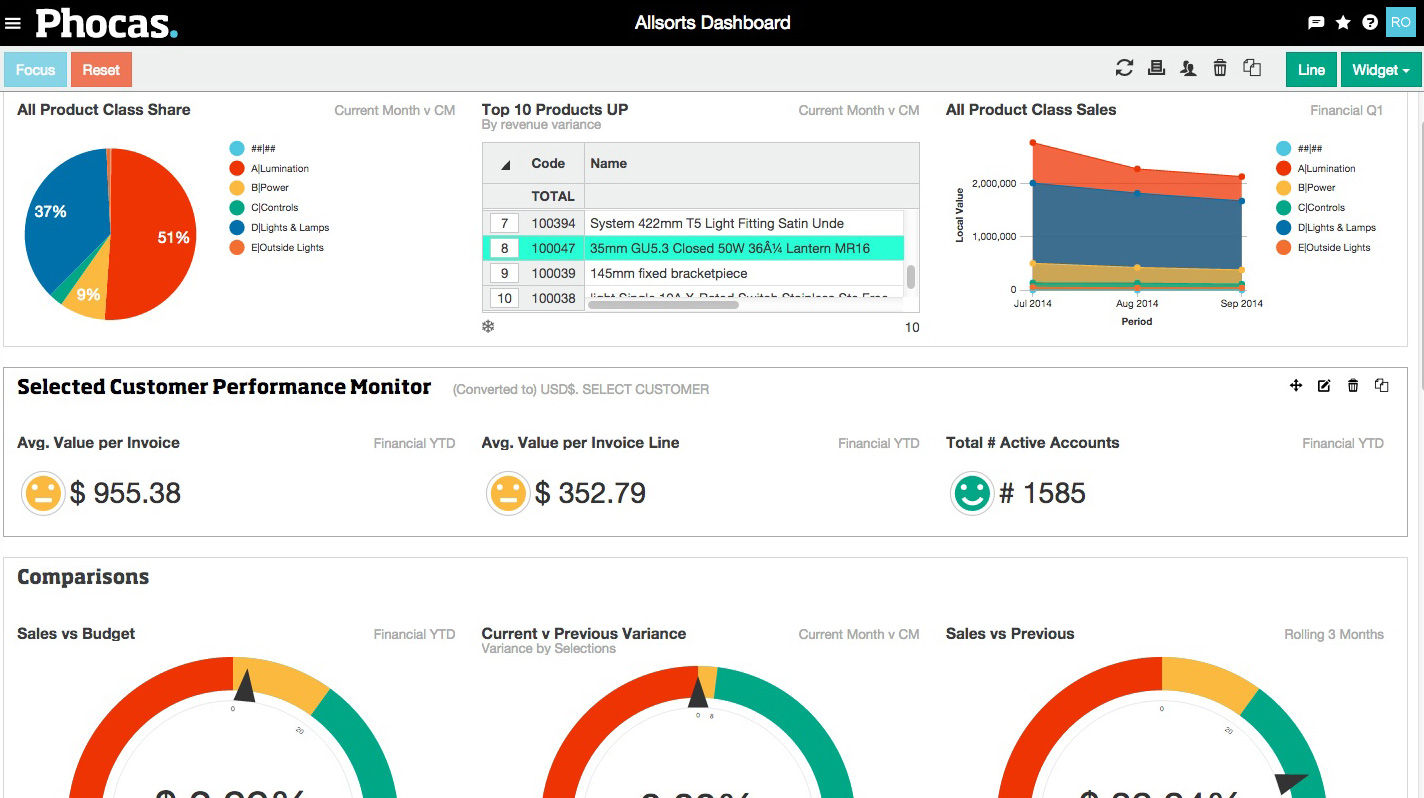Click the move arrows icon on Performance Monitor
This screenshot has height=798, width=1424.
[x=1296, y=386]
